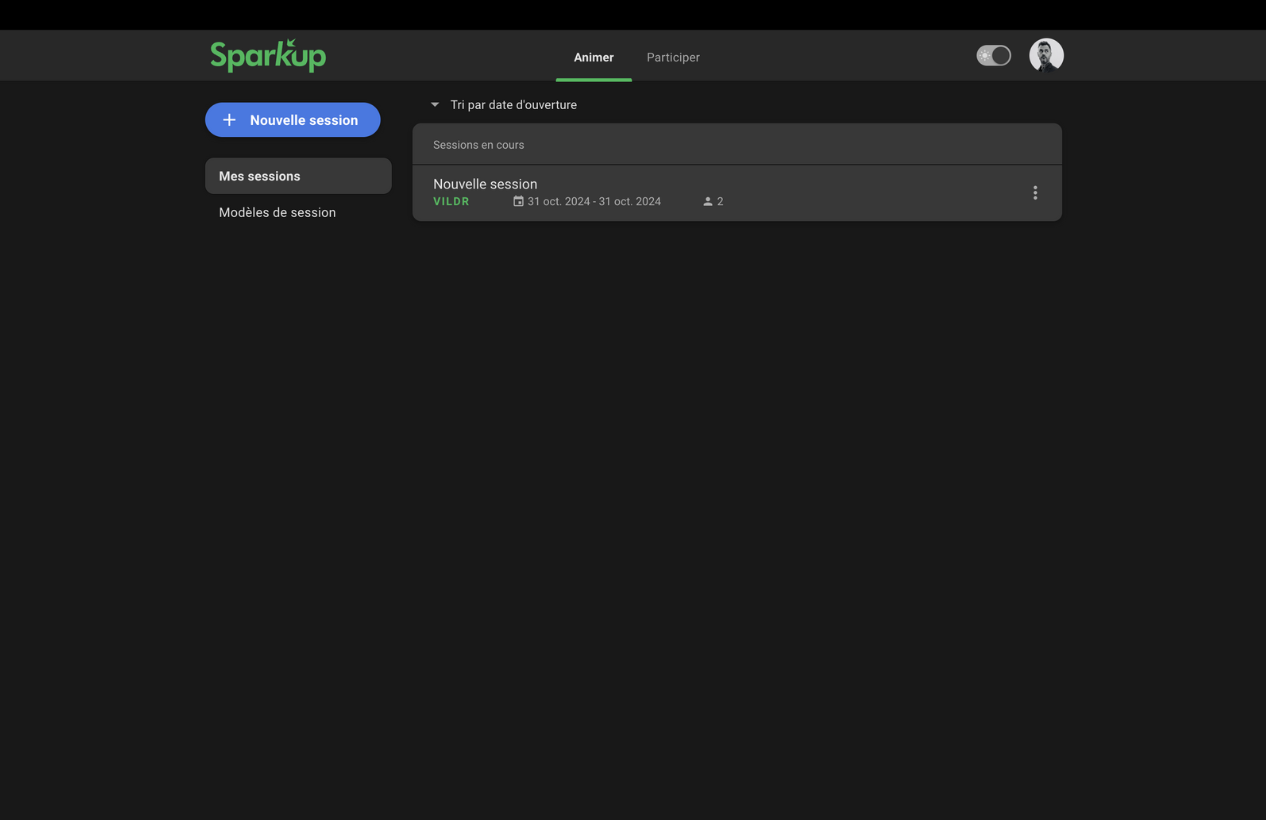The width and height of the screenshot is (1266, 820).
Task: Open the three-dot session options menu
Action: (x=1035, y=193)
